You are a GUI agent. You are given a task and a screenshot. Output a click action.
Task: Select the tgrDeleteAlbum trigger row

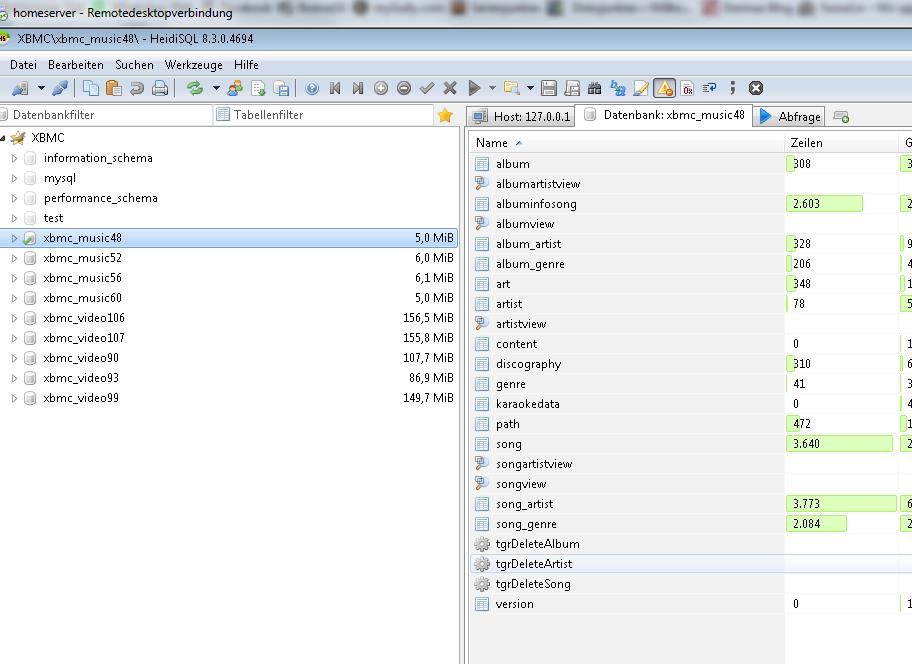(537, 544)
